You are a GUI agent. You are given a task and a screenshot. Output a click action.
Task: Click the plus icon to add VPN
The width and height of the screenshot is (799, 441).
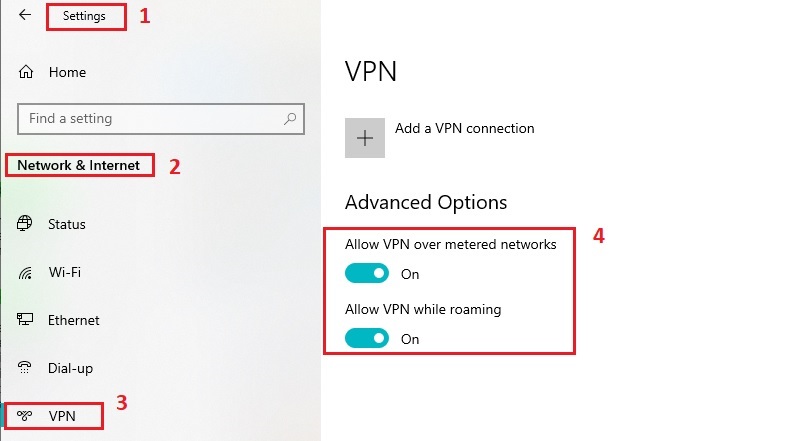pyautogui.click(x=365, y=138)
